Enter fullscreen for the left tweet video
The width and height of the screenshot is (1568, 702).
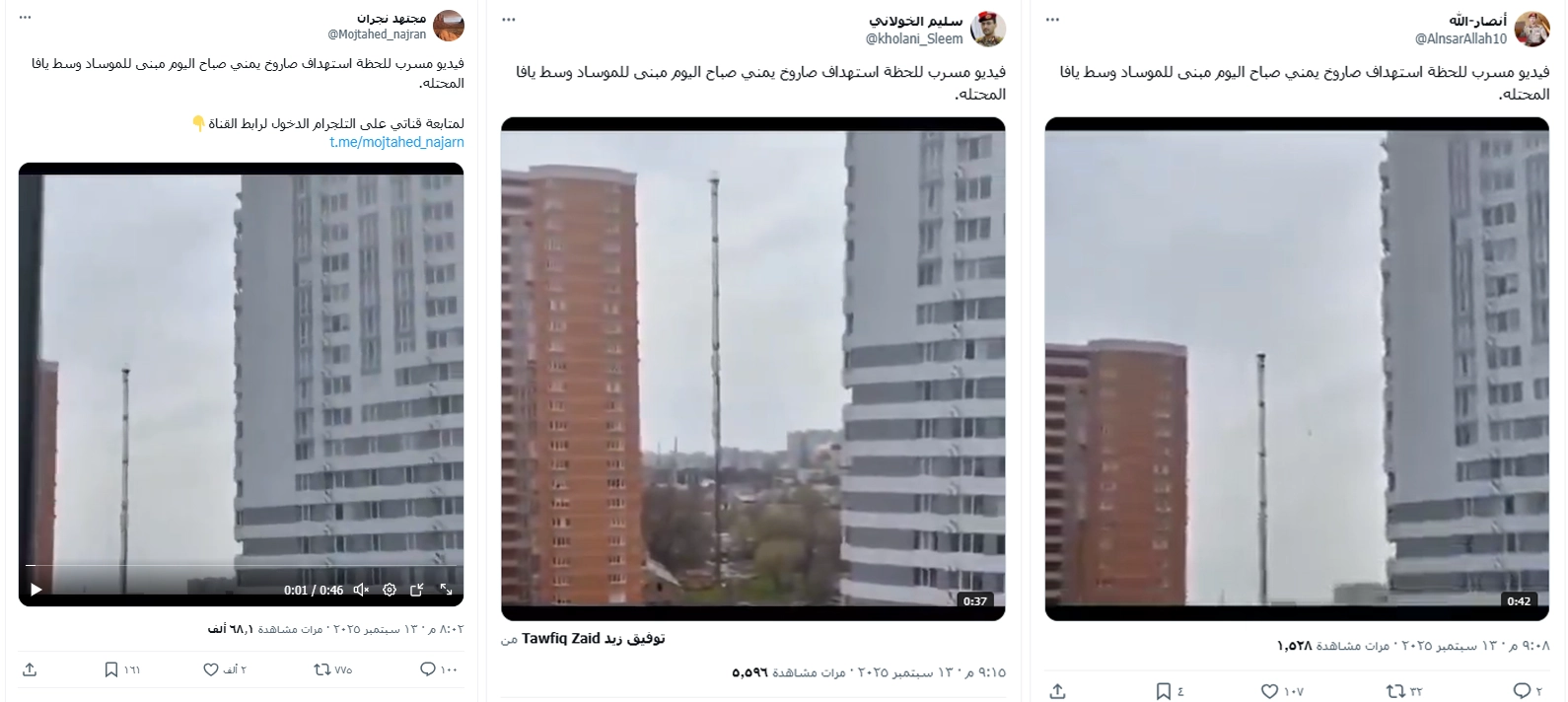[446, 590]
